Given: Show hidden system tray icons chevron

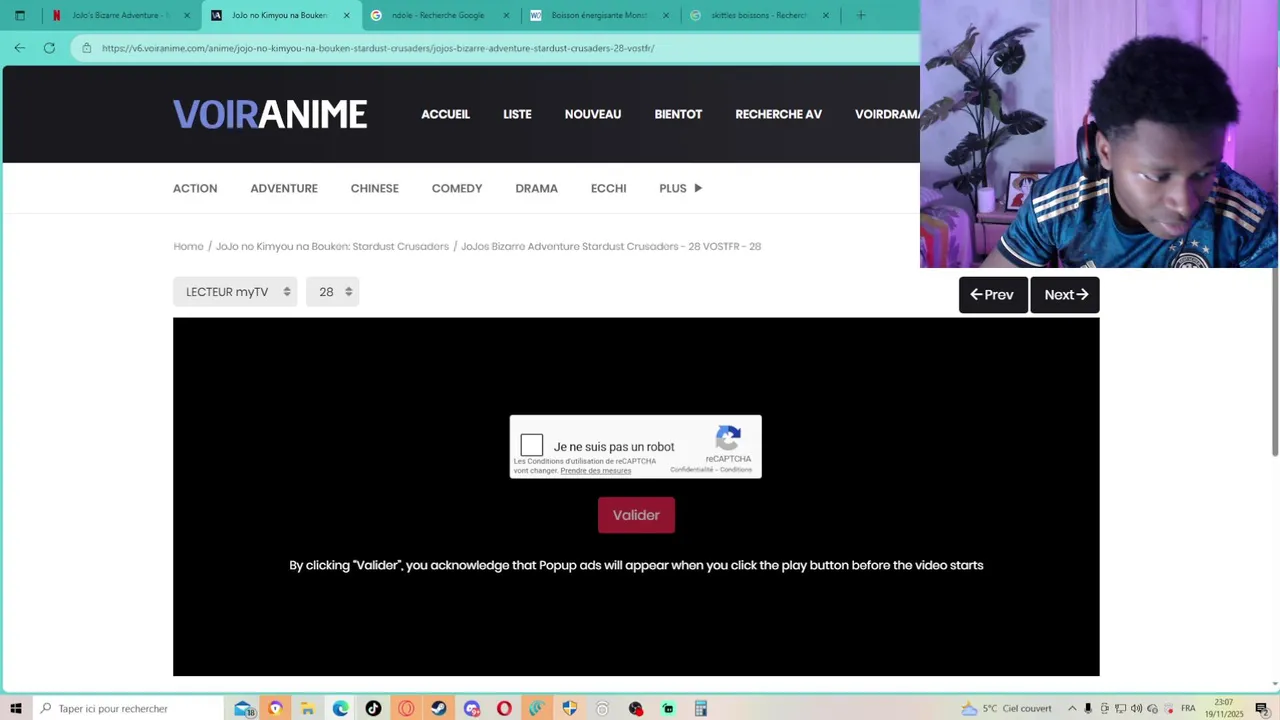Looking at the screenshot, I should click(1072, 708).
